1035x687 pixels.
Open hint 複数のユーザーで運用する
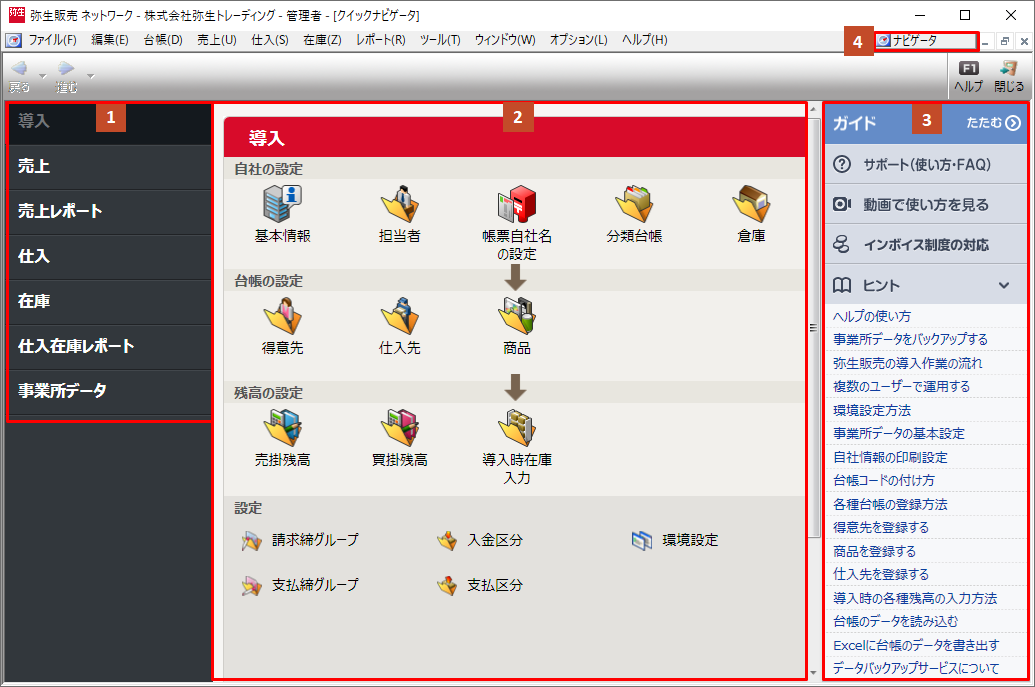[901, 386]
